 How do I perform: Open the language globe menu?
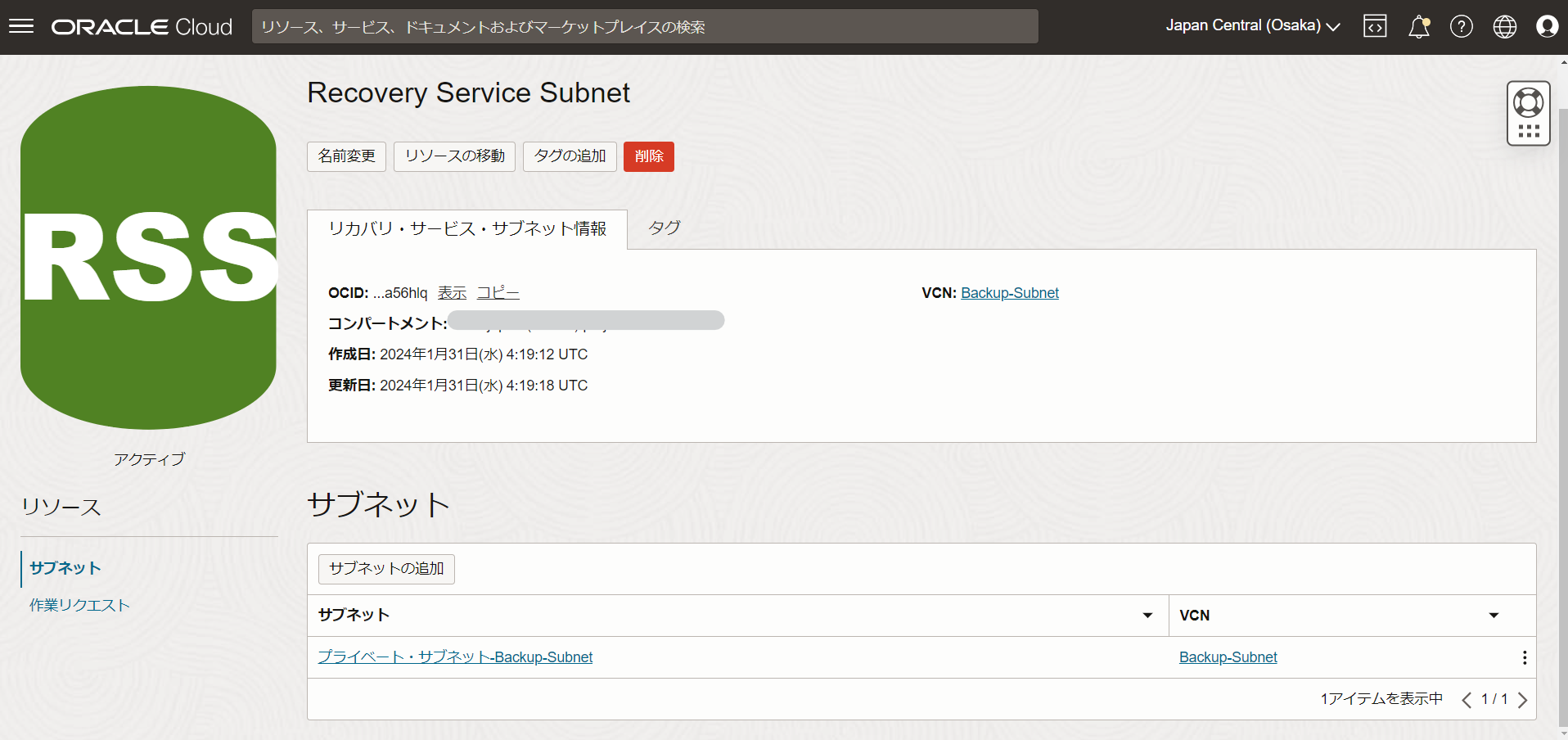click(1504, 26)
